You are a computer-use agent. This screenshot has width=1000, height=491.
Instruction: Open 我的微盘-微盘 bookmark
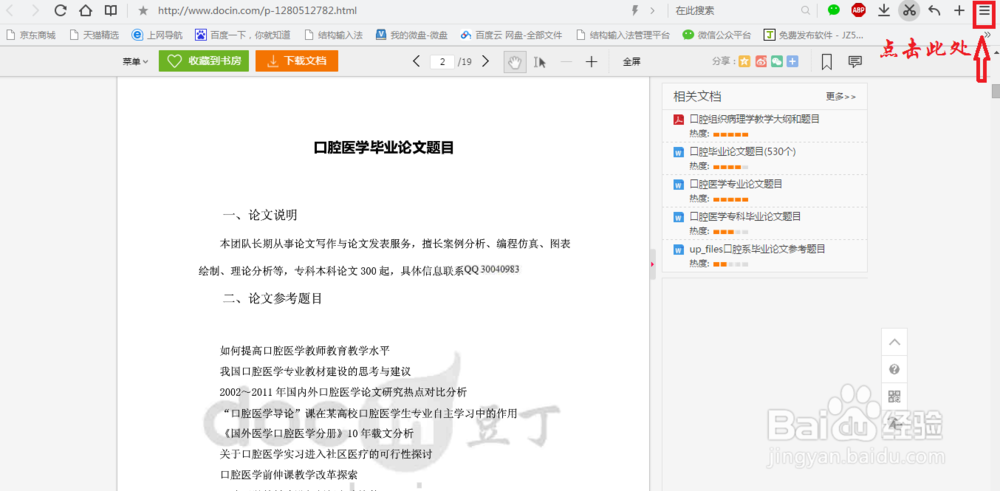pyautogui.click(x=411, y=35)
